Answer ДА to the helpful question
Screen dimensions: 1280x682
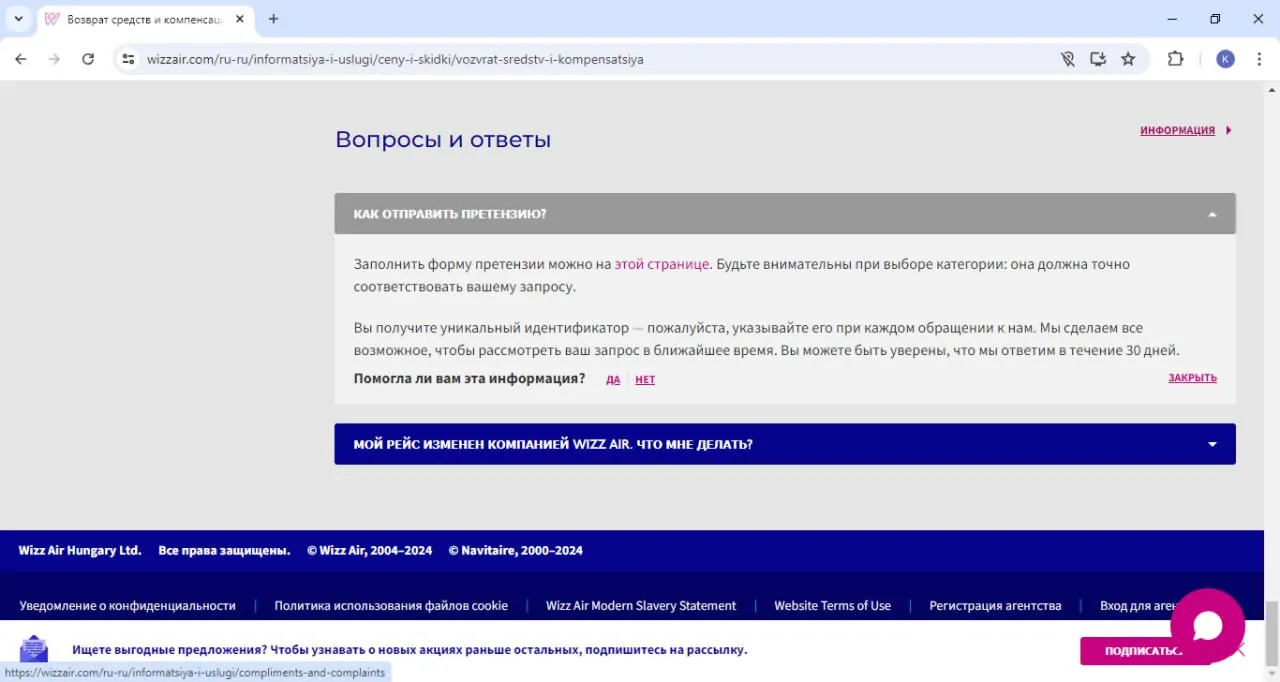tap(613, 379)
